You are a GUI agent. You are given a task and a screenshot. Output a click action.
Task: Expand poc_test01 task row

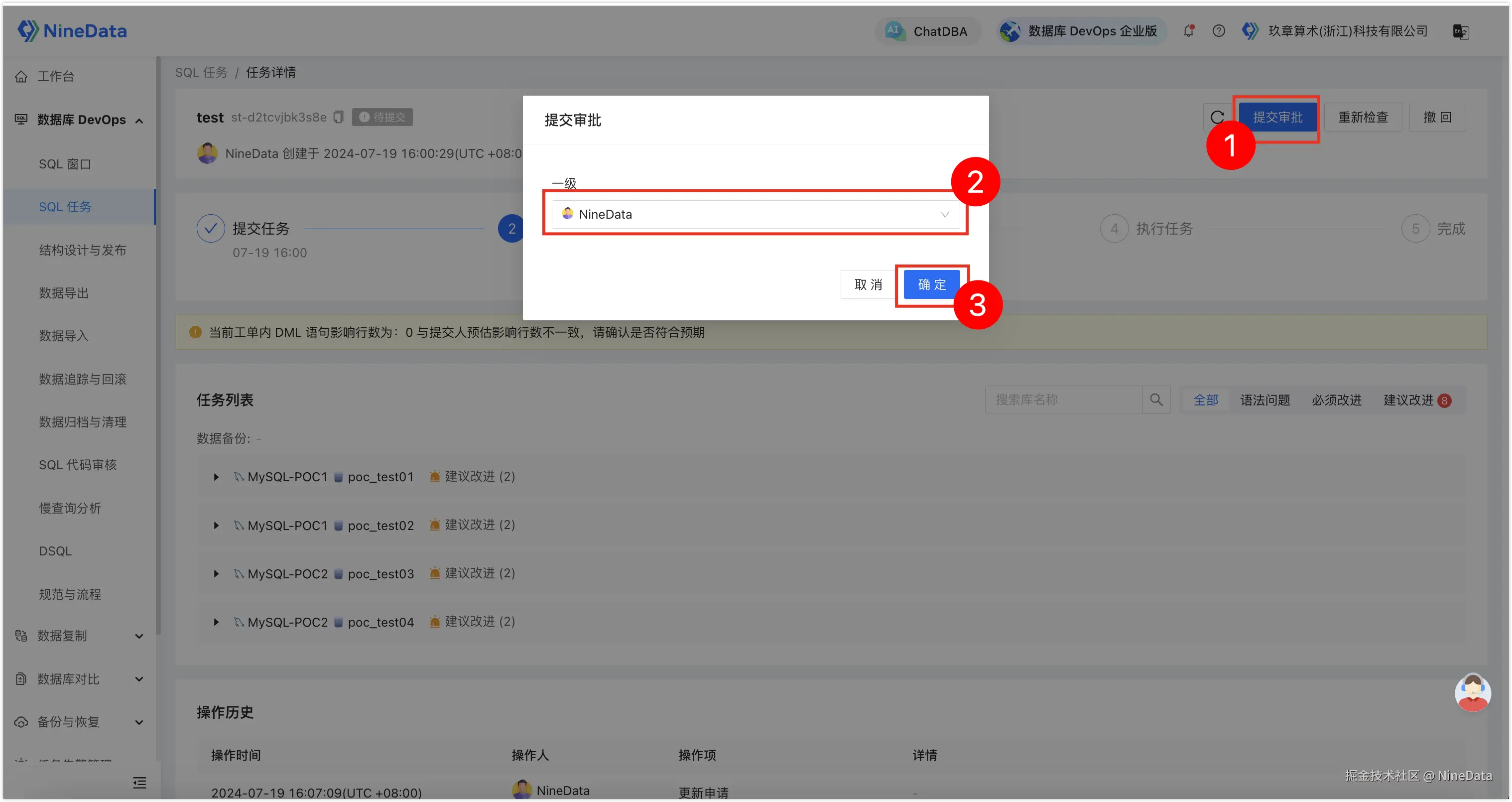click(216, 477)
